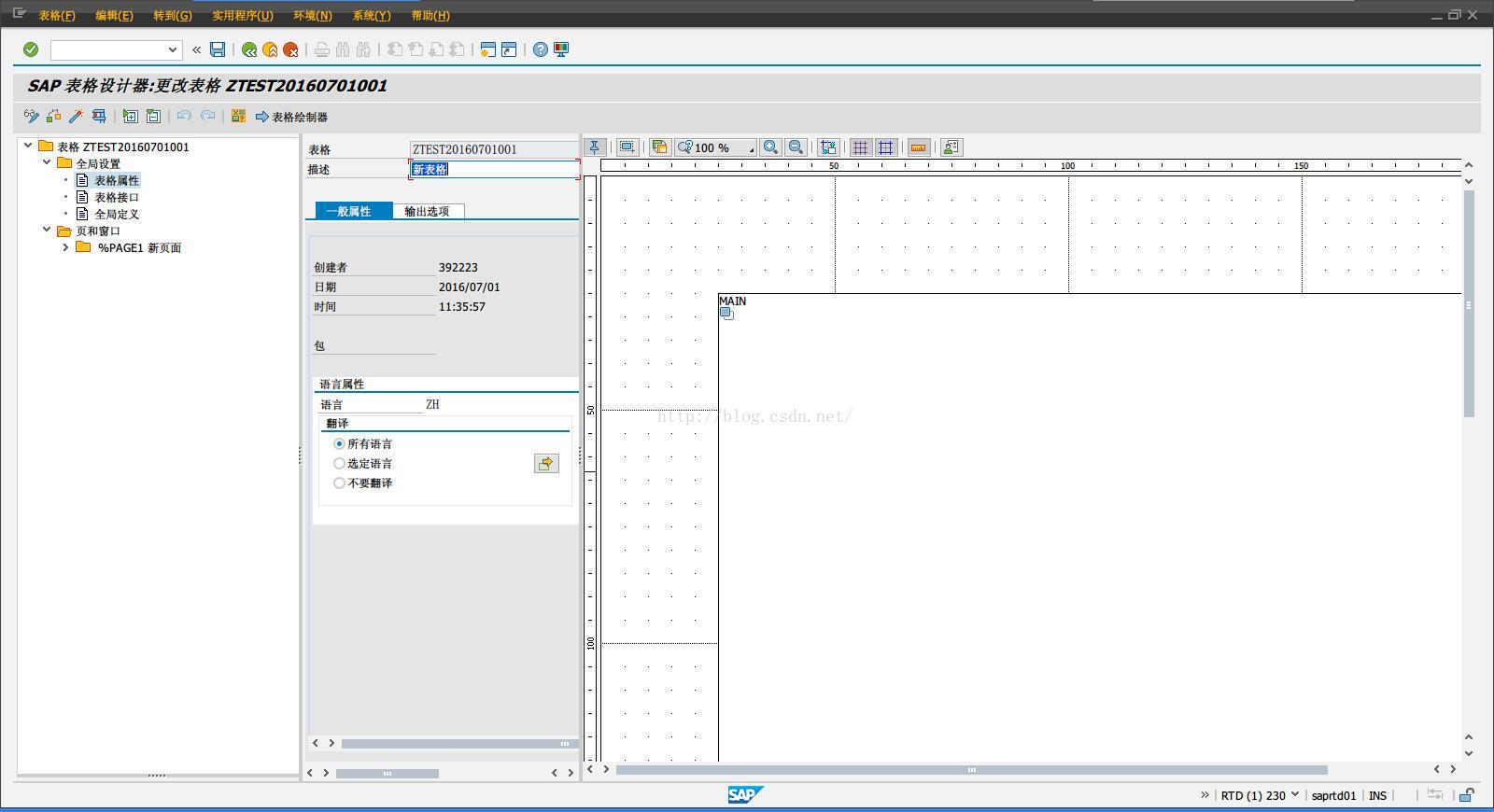Select 全局定义 in the tree
The image size is (1494, 812).
(117, 214)
